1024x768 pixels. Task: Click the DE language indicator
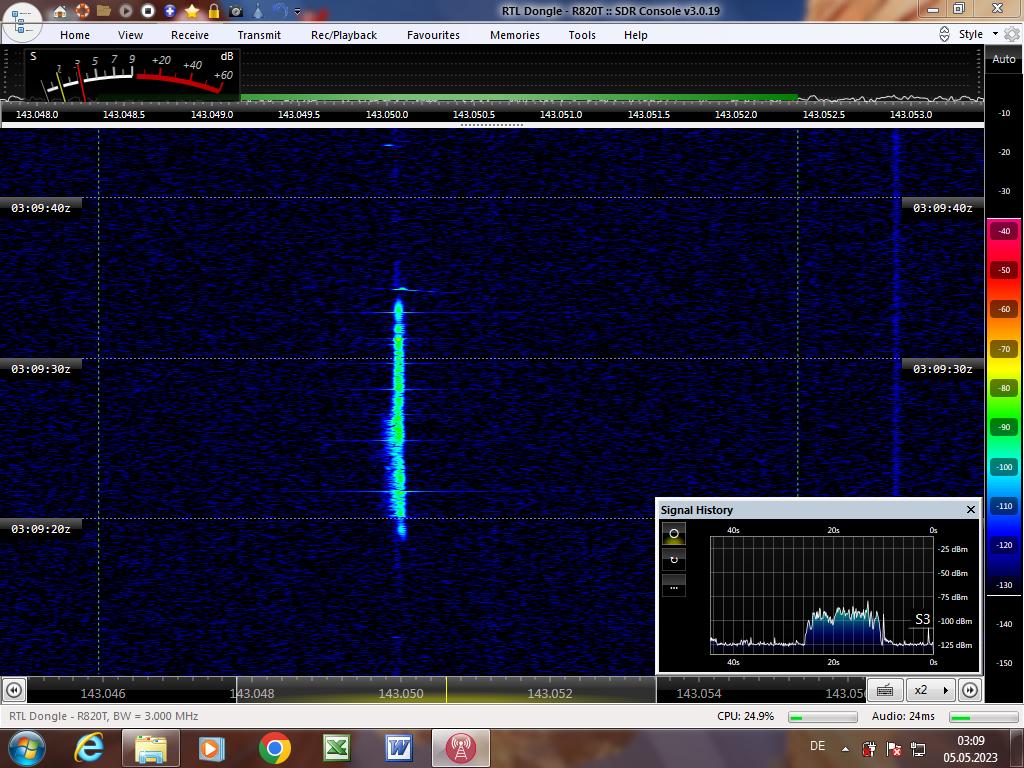pos(817,746)
